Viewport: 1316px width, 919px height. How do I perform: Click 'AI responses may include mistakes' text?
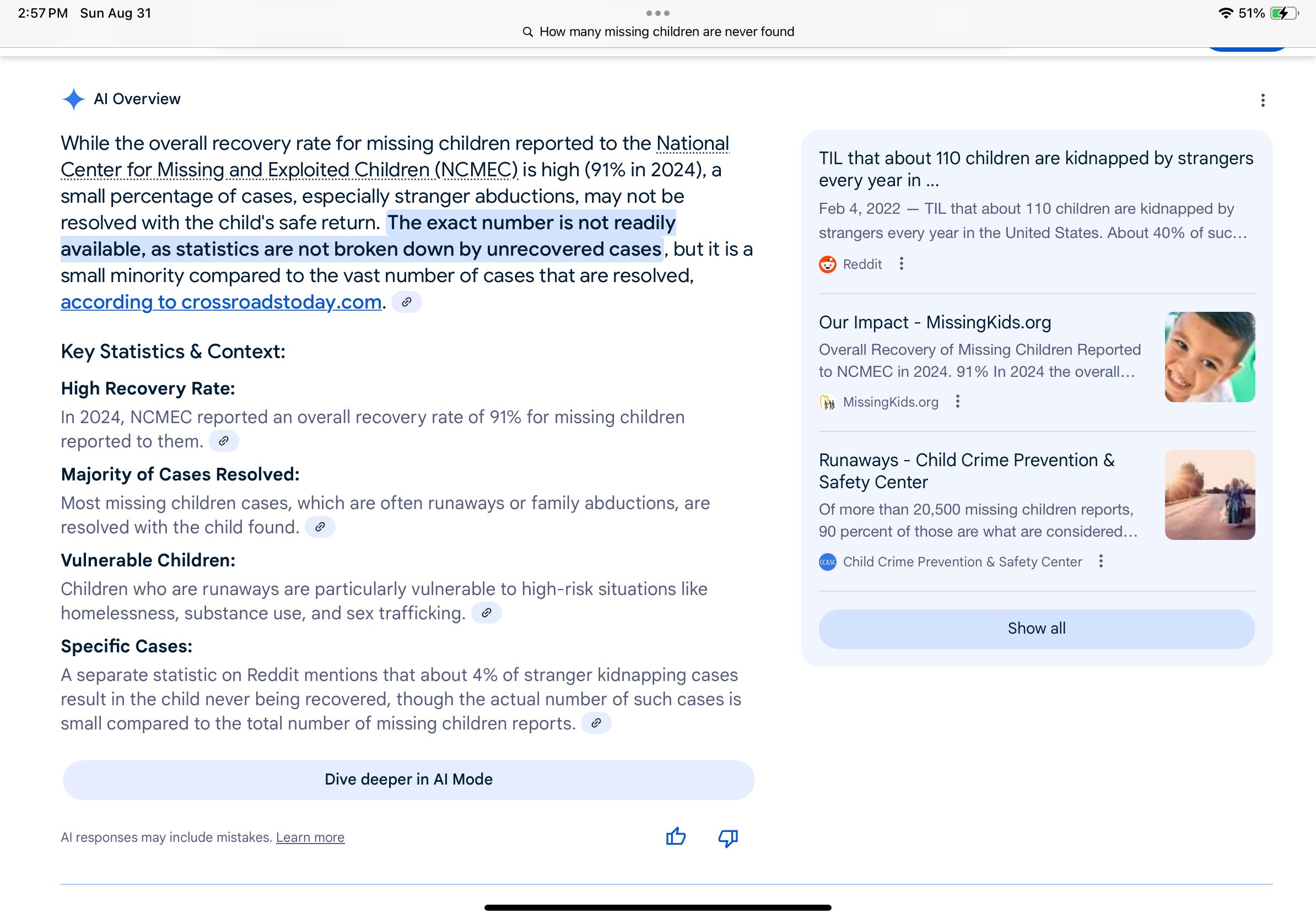point(166,837)
